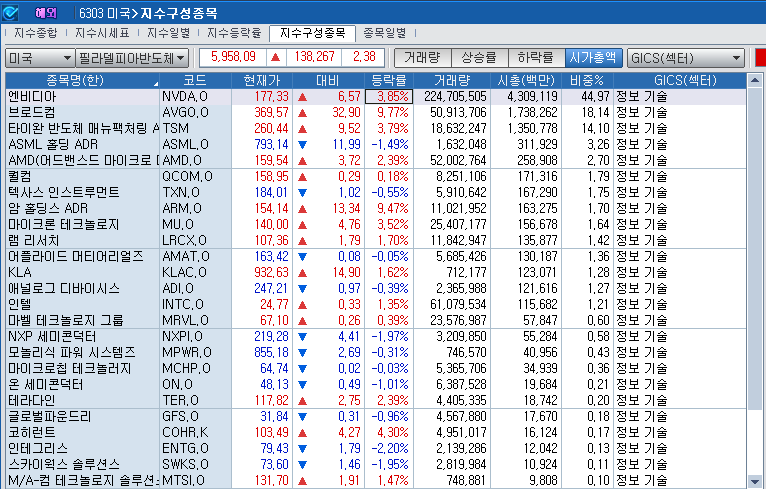Image resolution: width=766 pixels, height=489 pixels.
Task: Switch to the 지수시세표 tab
Action: [102, 33]
